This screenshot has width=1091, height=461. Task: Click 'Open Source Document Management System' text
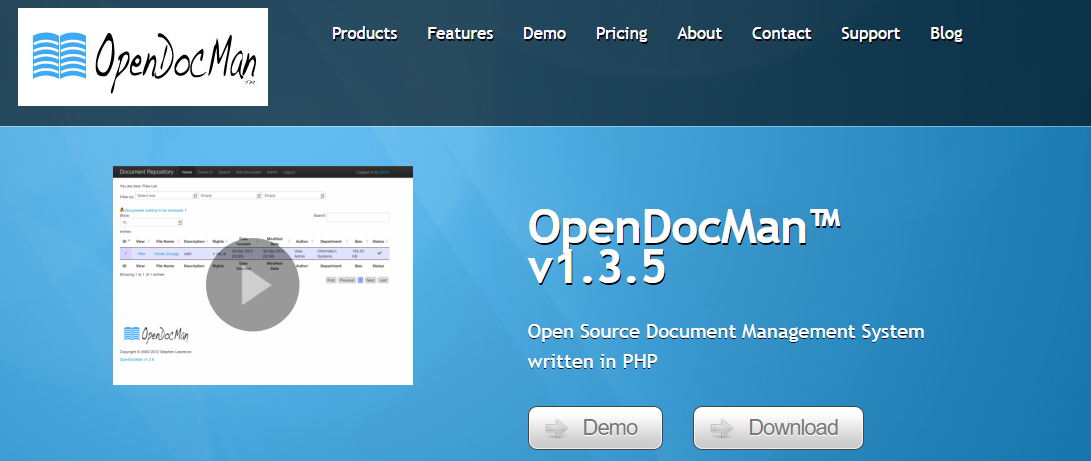click(726, 331)
